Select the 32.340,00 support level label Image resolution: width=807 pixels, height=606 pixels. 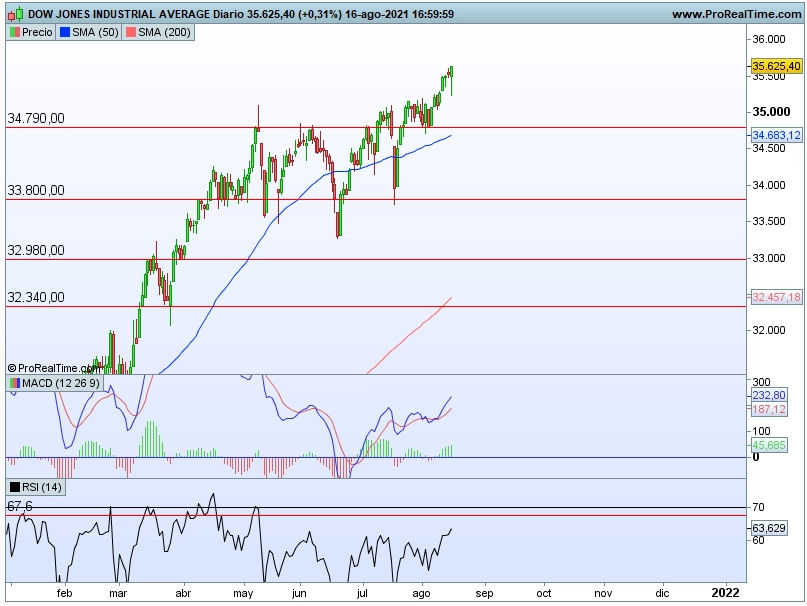tap(36, 298)
